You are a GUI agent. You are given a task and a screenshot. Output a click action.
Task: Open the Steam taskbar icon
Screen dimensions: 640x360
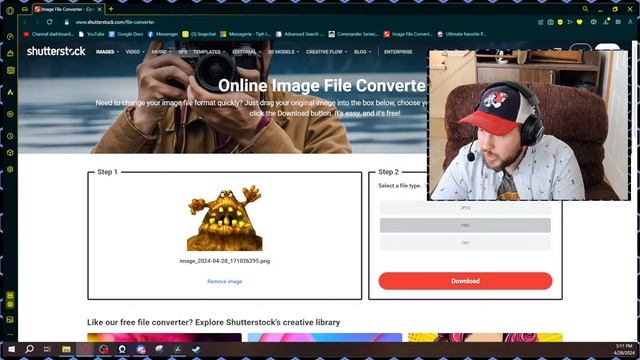pos(196,349)
